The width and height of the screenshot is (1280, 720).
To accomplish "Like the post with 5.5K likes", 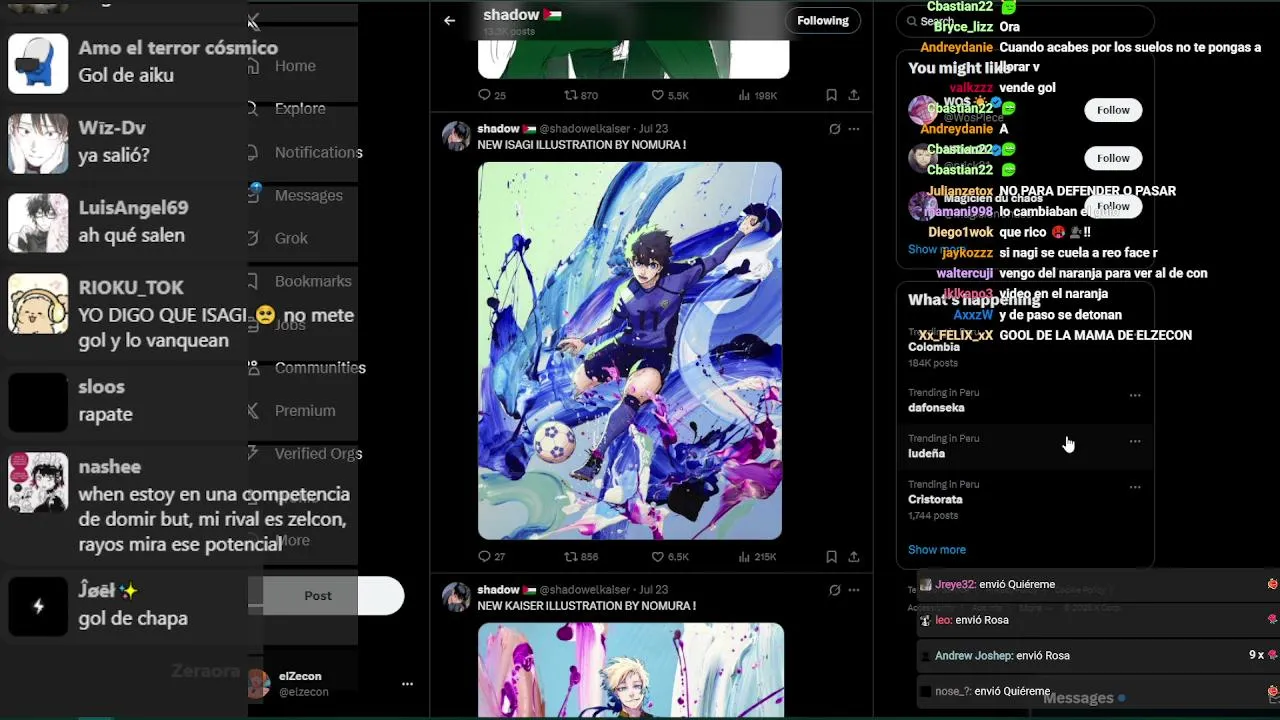I will pos(669,95).
